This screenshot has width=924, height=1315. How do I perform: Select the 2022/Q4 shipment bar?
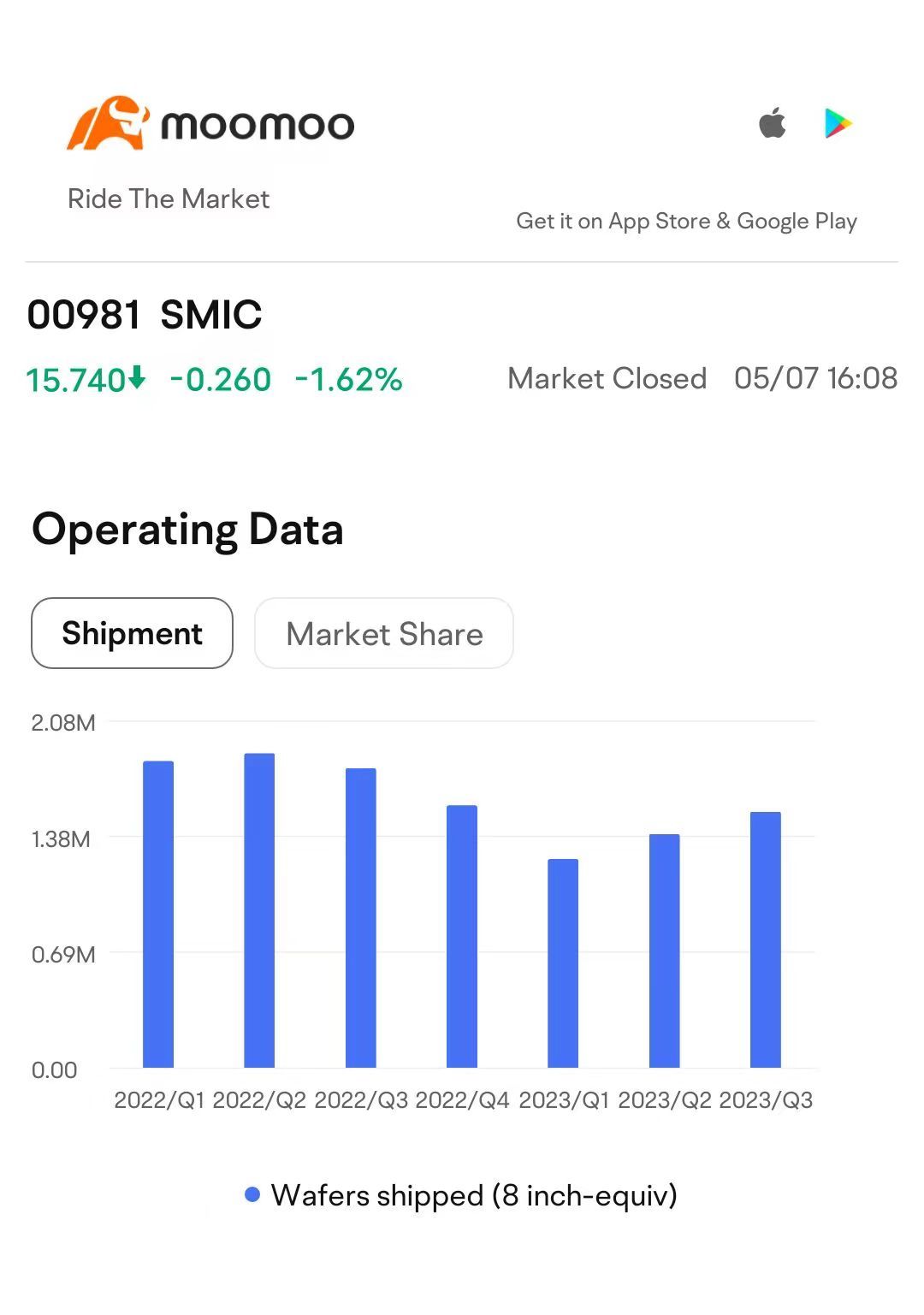tap(462, 936)
